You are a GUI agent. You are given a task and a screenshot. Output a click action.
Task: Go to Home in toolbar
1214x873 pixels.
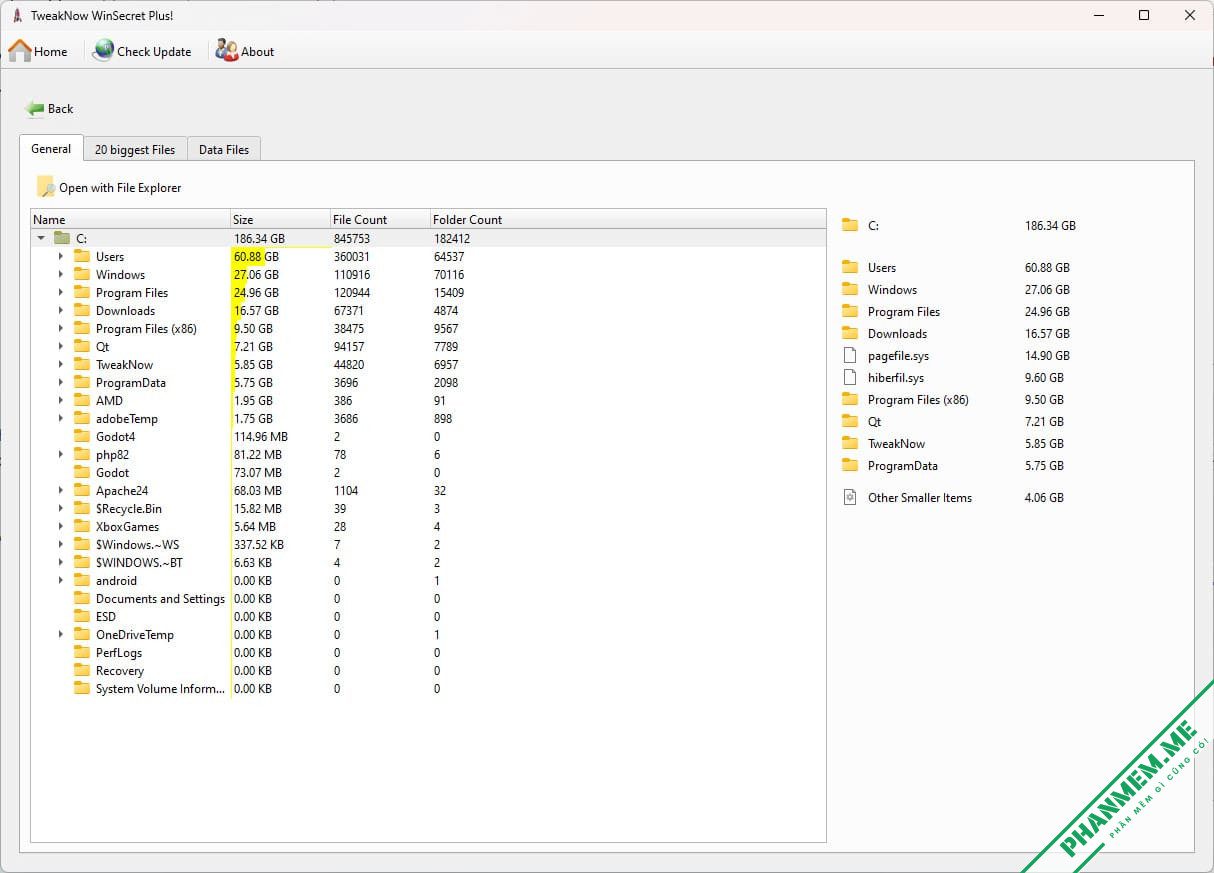pos(39,51)
